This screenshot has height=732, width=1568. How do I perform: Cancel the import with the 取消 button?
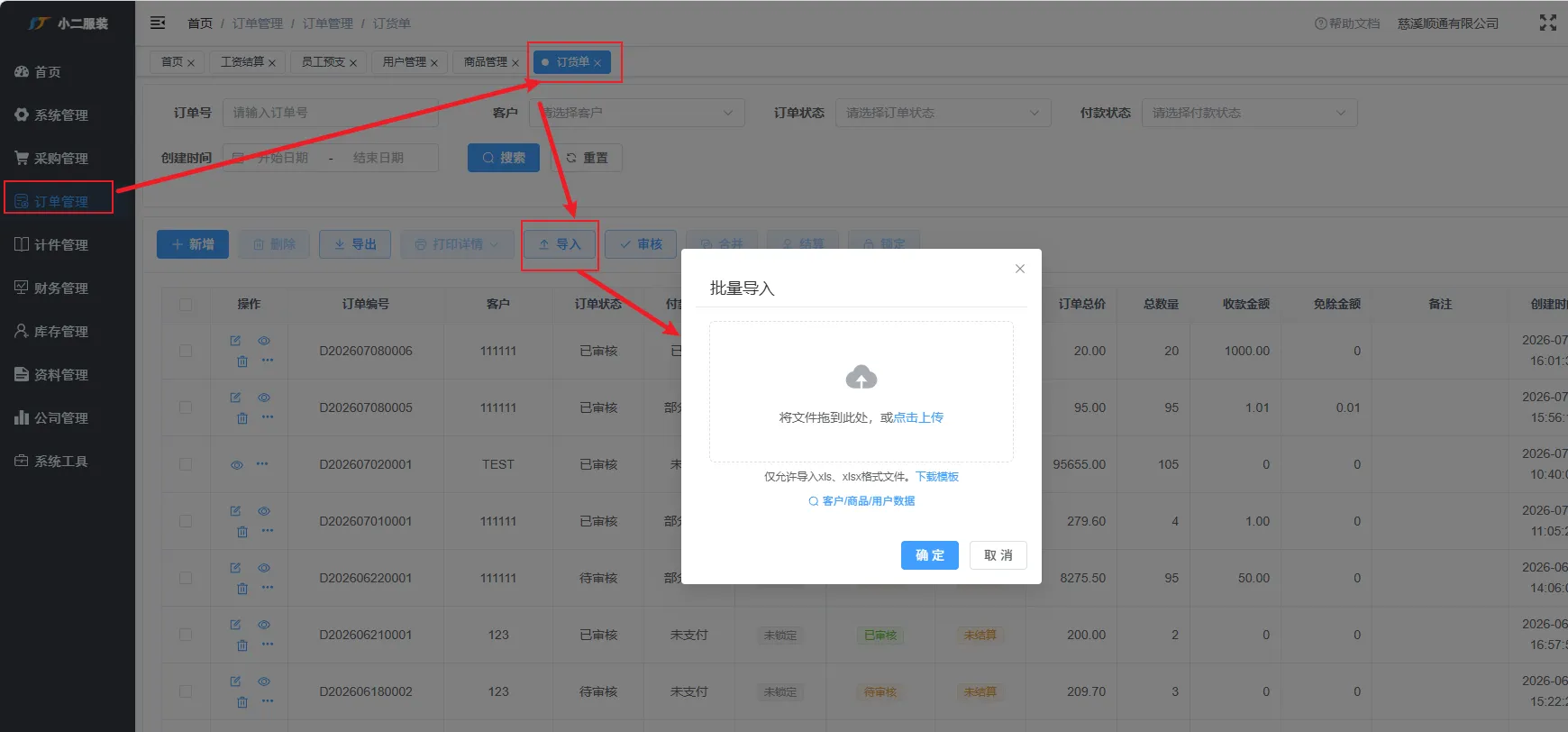point(998,555)
